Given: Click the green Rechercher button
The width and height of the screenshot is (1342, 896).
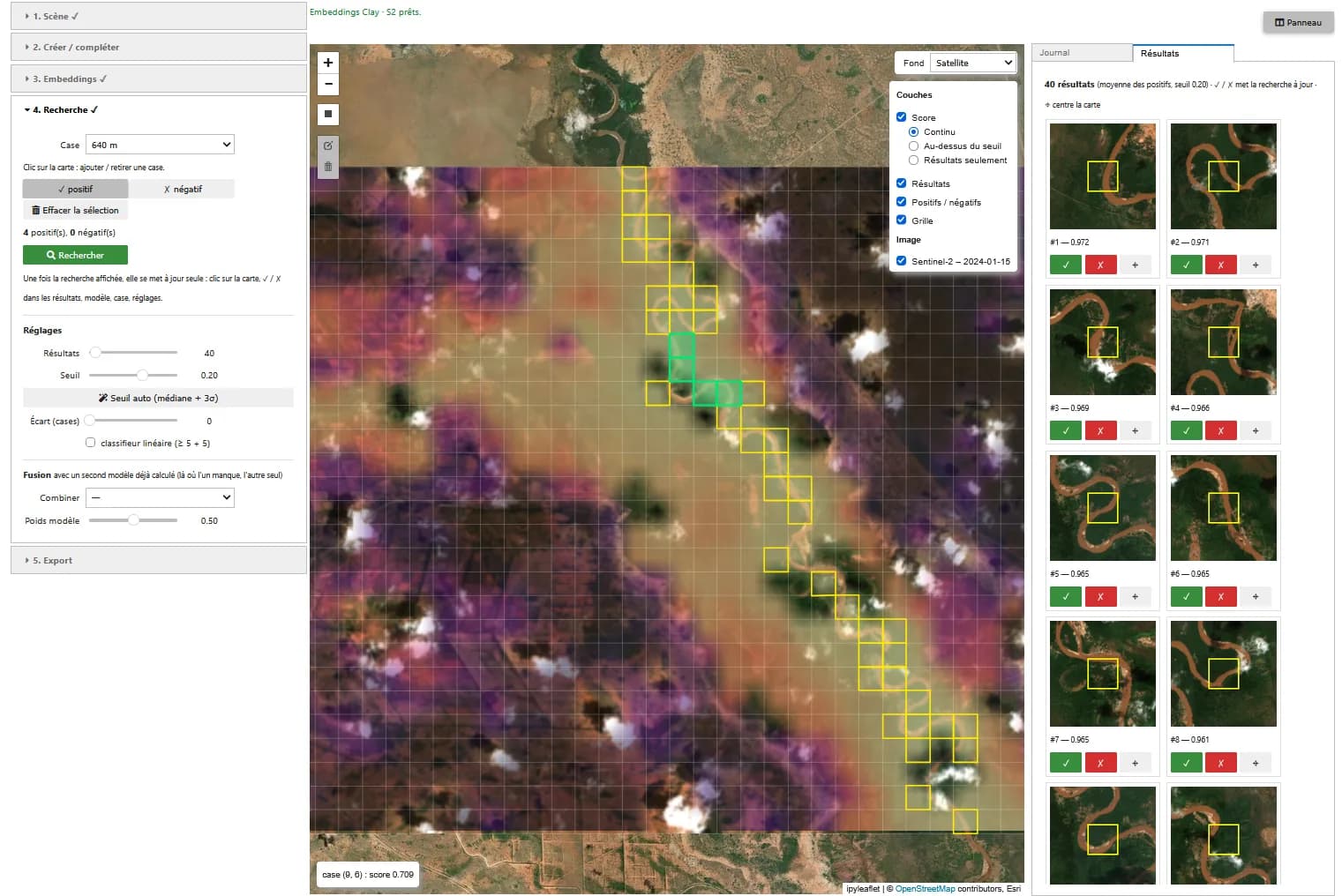Looking at the screenshot, I should (75, 255).
